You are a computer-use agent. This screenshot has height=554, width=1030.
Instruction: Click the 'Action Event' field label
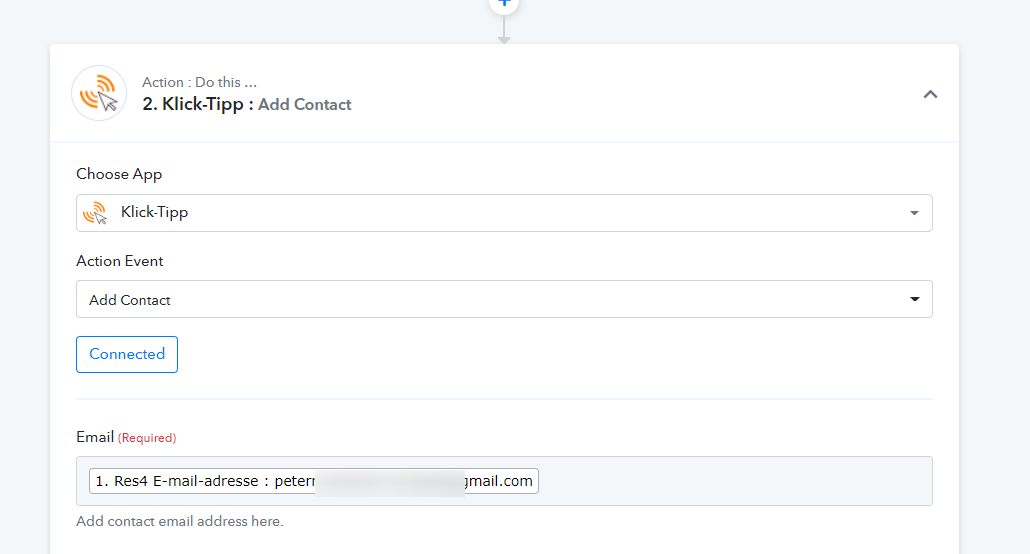click(x=120, y=261)
